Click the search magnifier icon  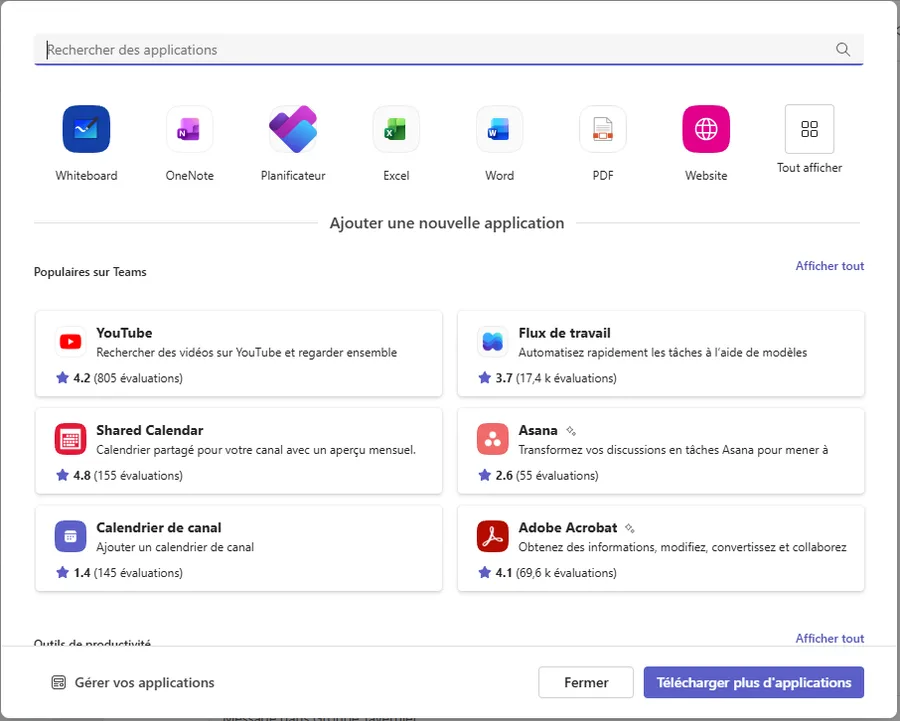pyautogui.click(x=843, y=49)
